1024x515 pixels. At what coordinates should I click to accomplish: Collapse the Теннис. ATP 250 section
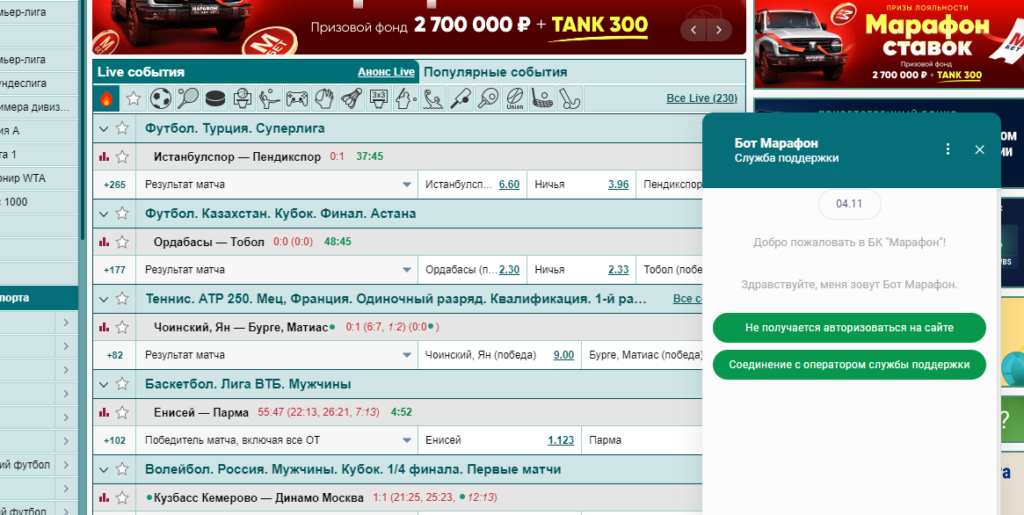click(x=103, y=300)
